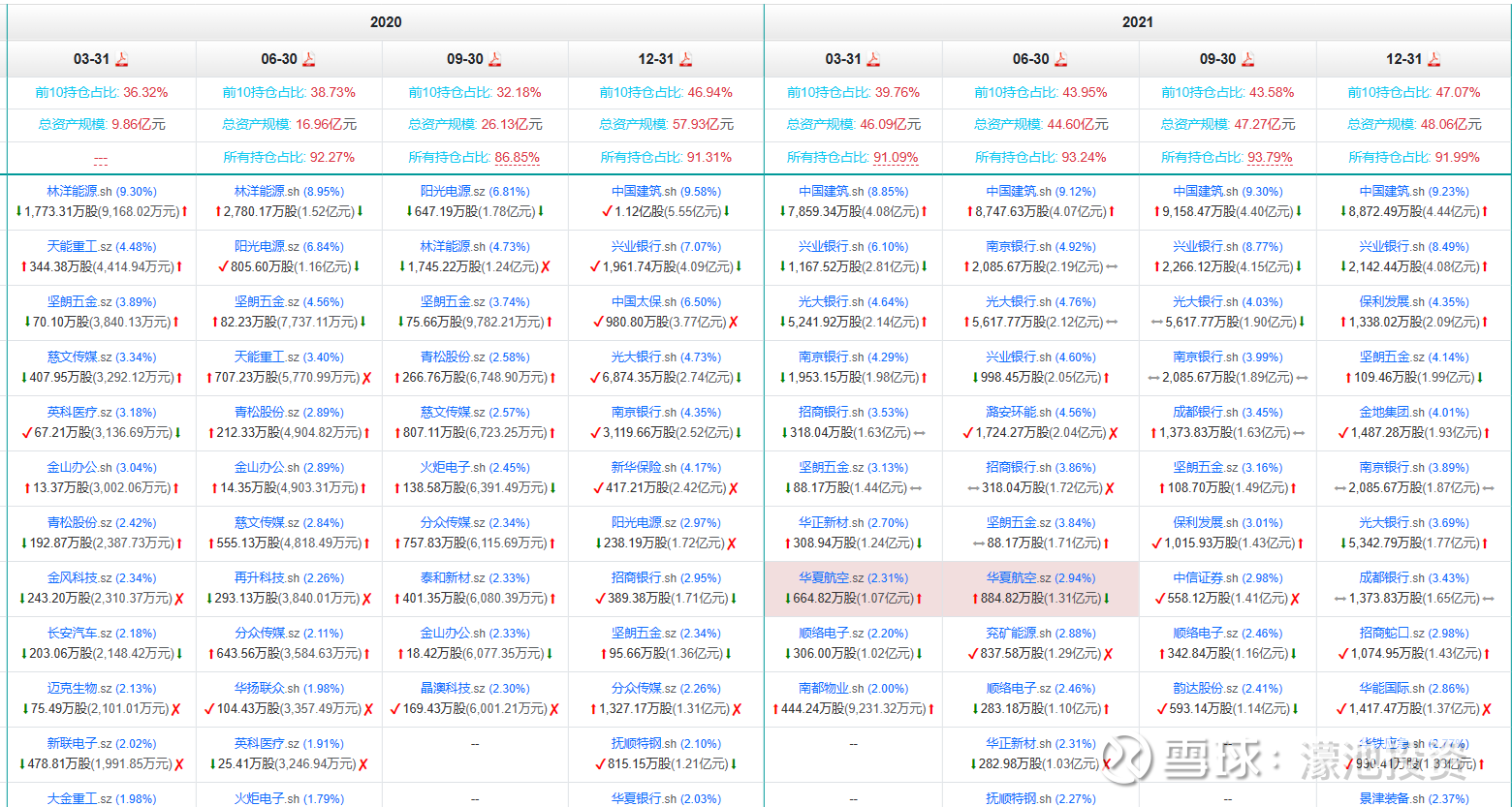Open the 长安汽车 stock link

[73, 634]
